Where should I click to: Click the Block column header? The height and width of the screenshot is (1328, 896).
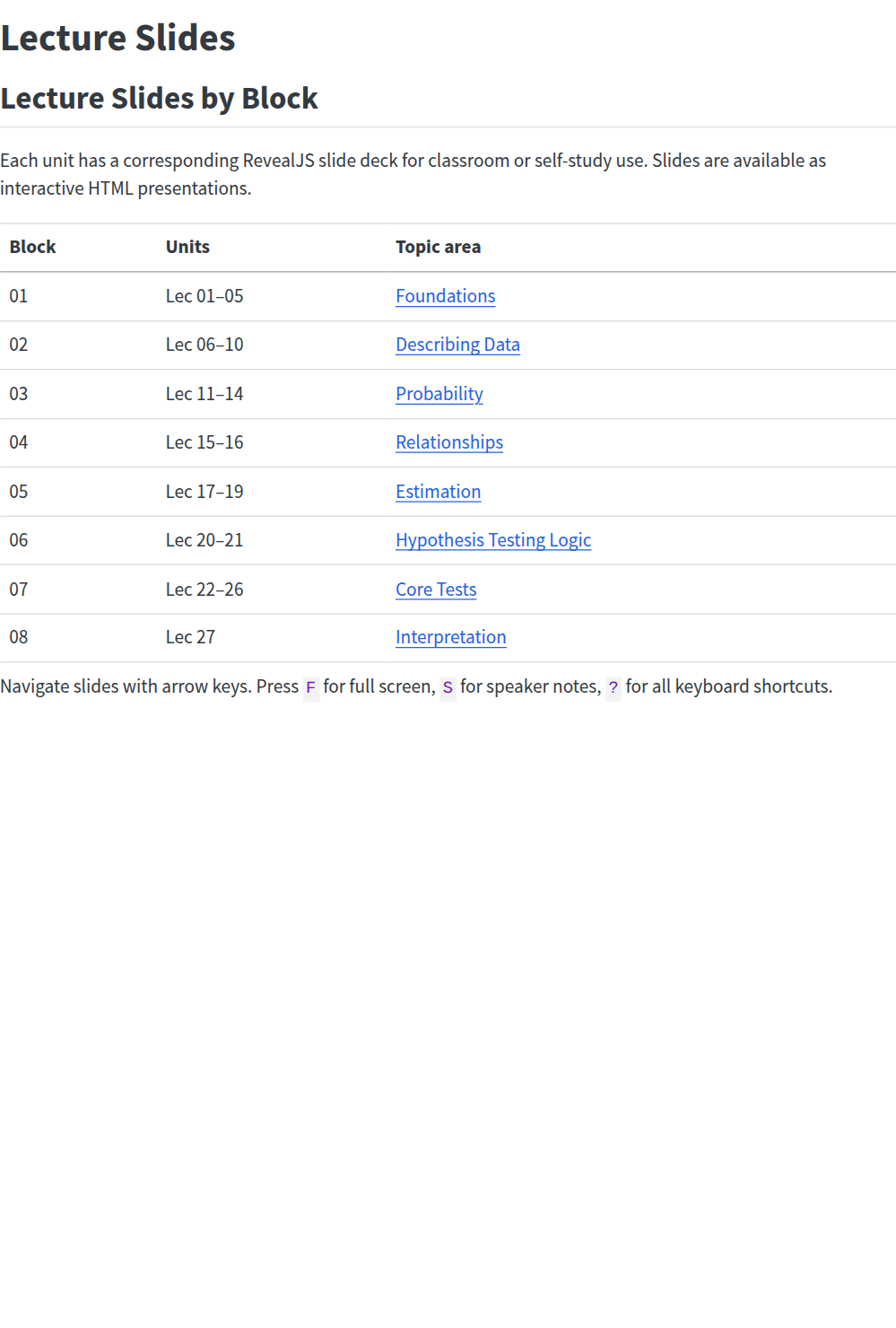point(32,247)
